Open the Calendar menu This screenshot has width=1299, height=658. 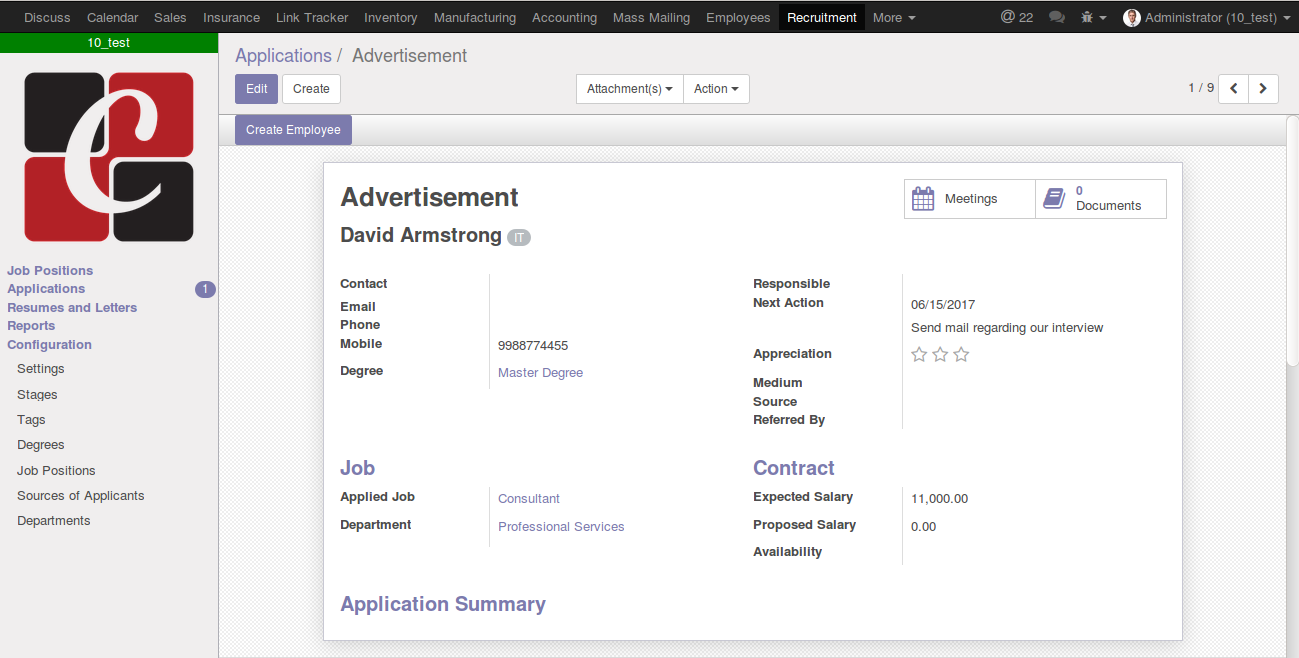click(113, 18)
